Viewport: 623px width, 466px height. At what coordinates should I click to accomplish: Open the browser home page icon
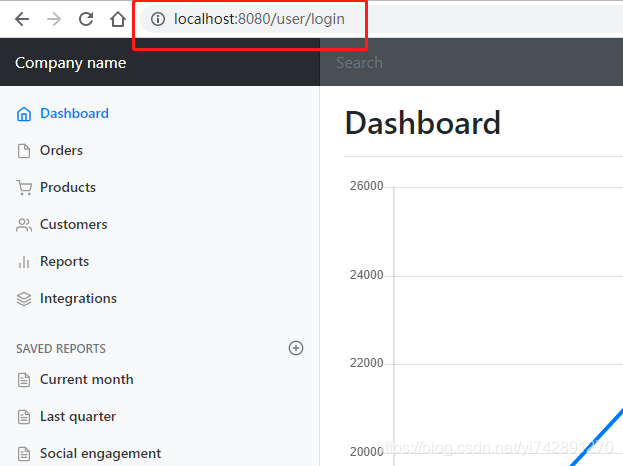coord(118,19)
